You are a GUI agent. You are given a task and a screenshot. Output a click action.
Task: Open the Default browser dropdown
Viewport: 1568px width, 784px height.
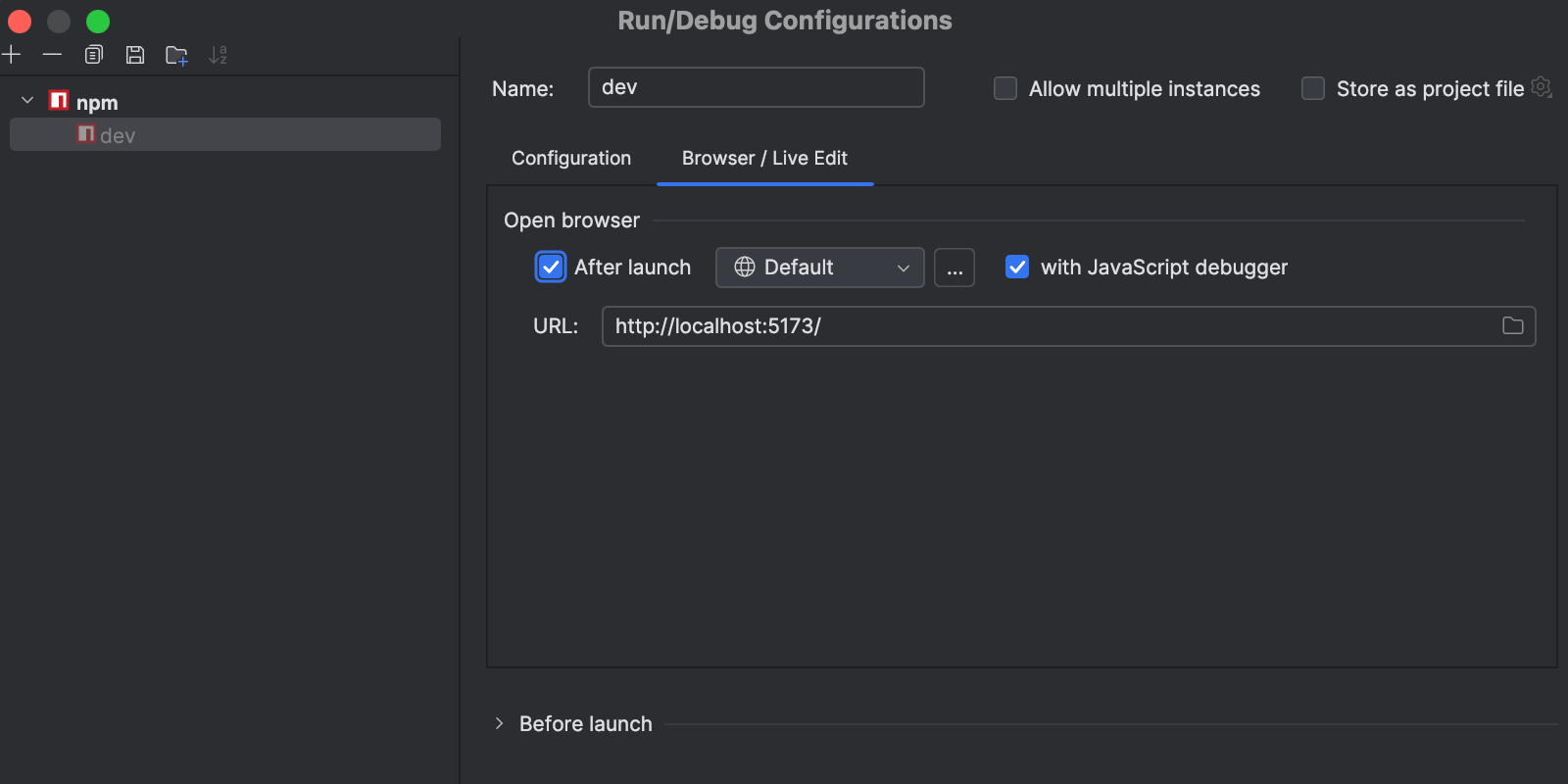(x=820, y=268)
